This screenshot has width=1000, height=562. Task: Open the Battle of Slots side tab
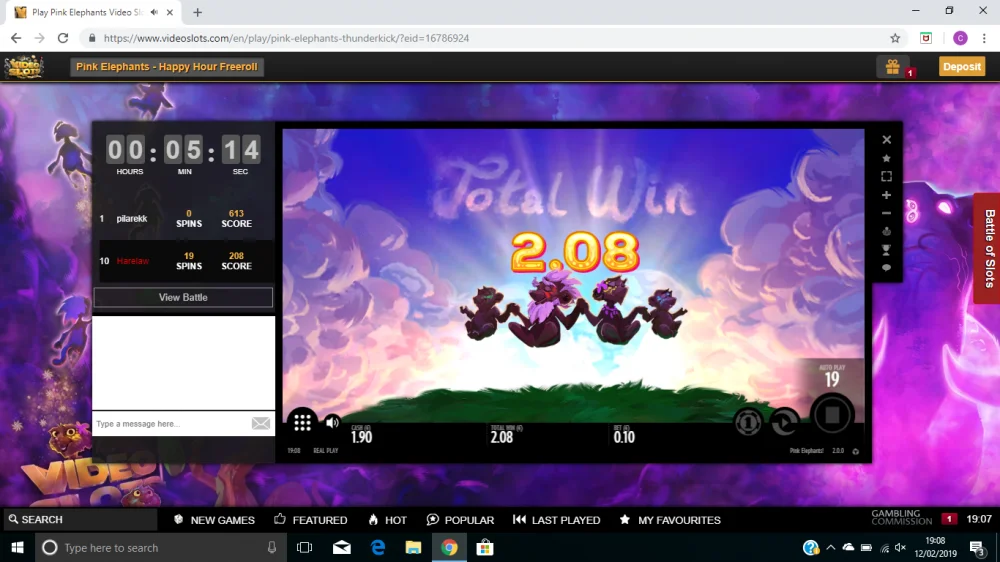tap(987, 248)
